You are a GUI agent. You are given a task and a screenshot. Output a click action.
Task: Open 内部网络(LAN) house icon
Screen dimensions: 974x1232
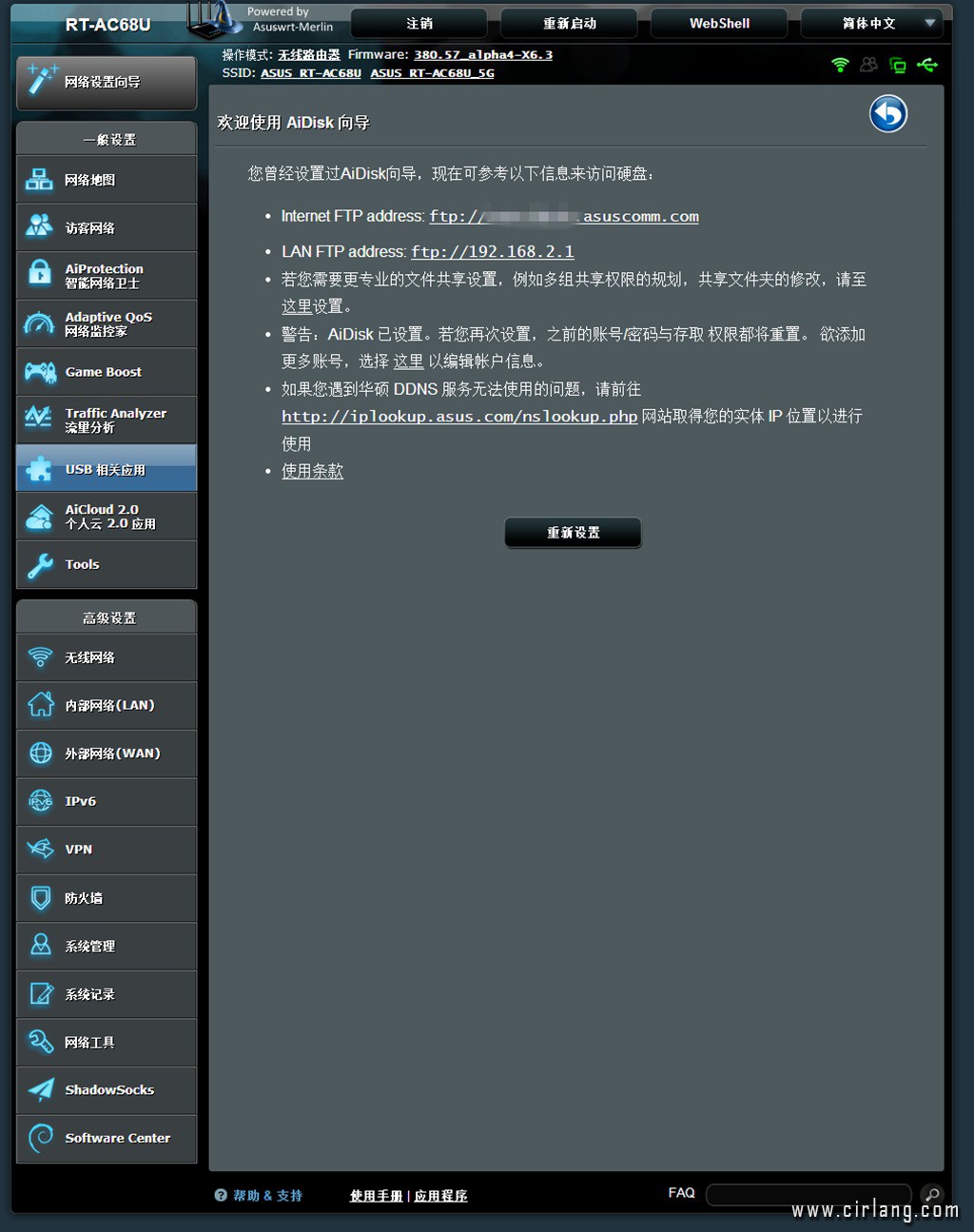coord(40,705)
